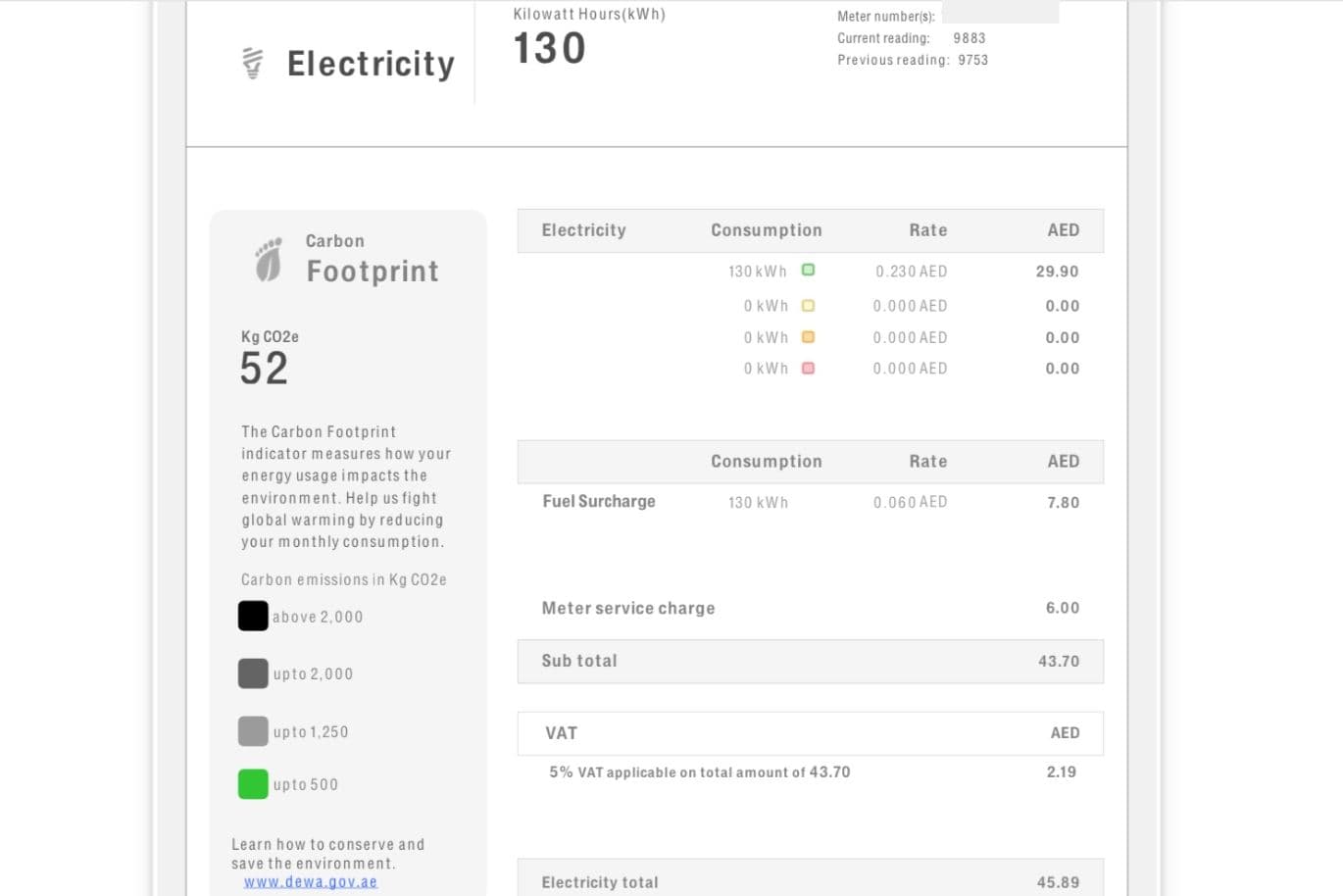Click the Meter service charge label
The width and height of the screenshot is (1343, 896).
coord(627,608)
